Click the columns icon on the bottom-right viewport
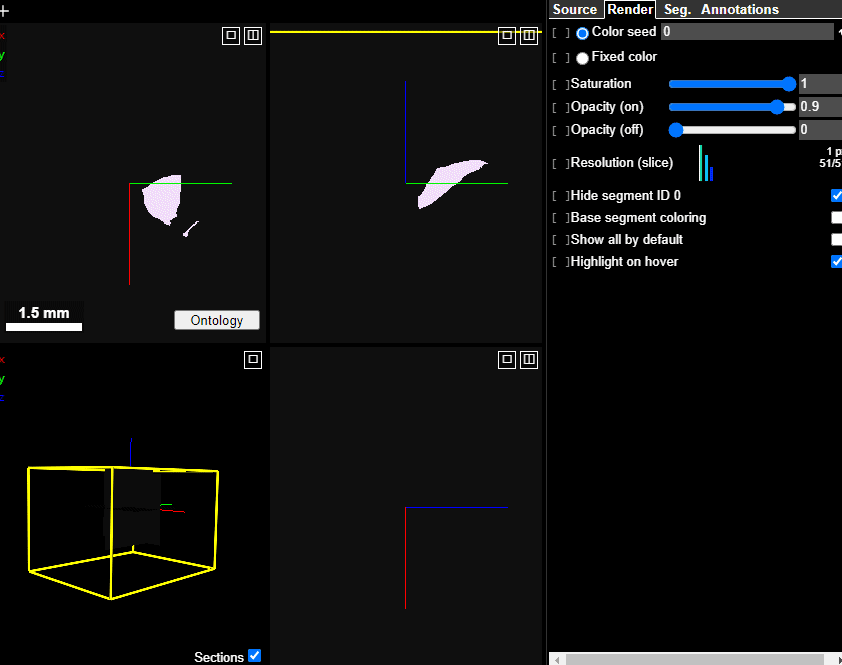The width and height of the screenshot is (842, 665). tap(529, 359)
